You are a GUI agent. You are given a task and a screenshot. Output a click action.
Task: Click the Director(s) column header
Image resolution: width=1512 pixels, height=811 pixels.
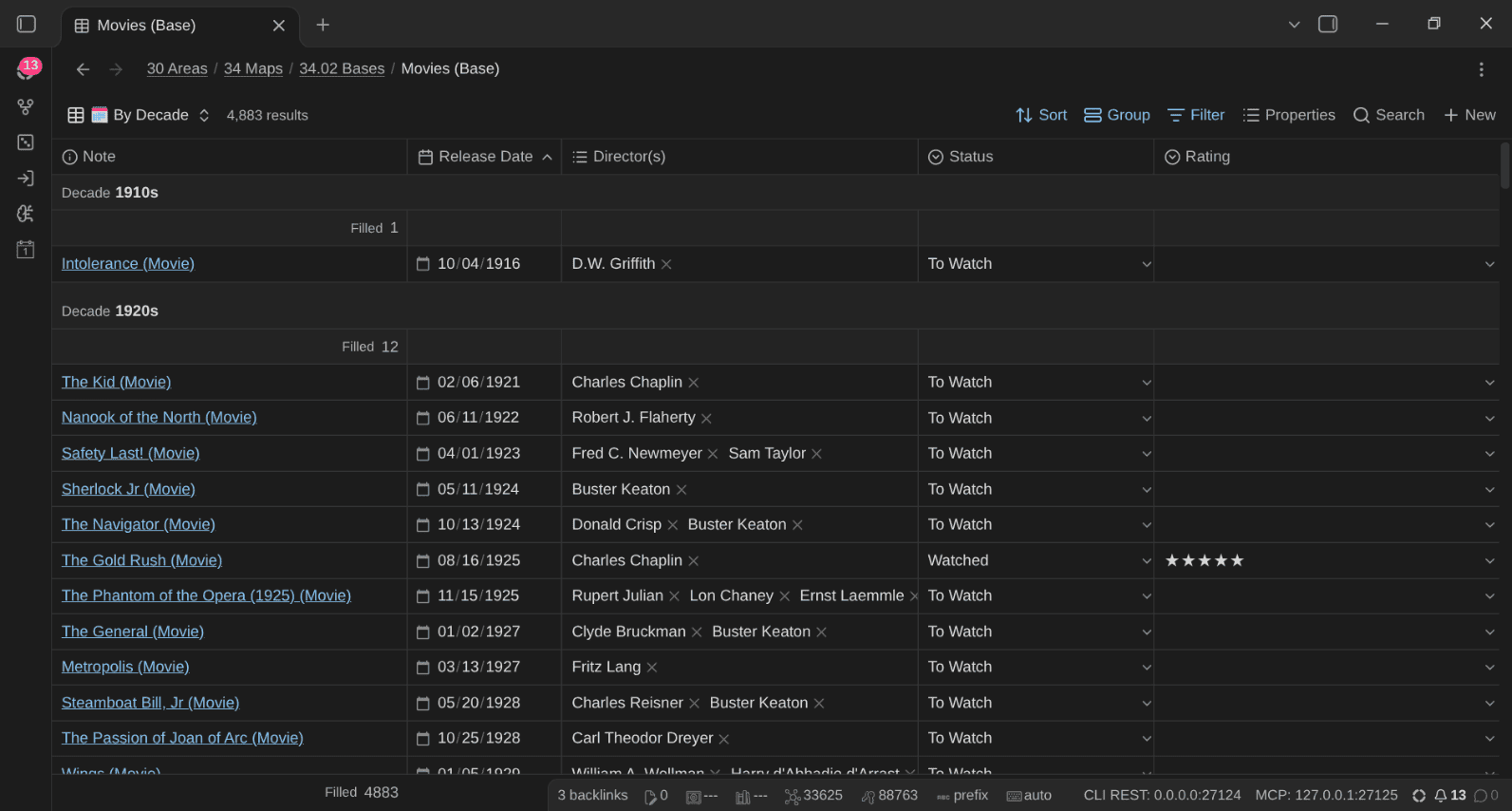739,157
